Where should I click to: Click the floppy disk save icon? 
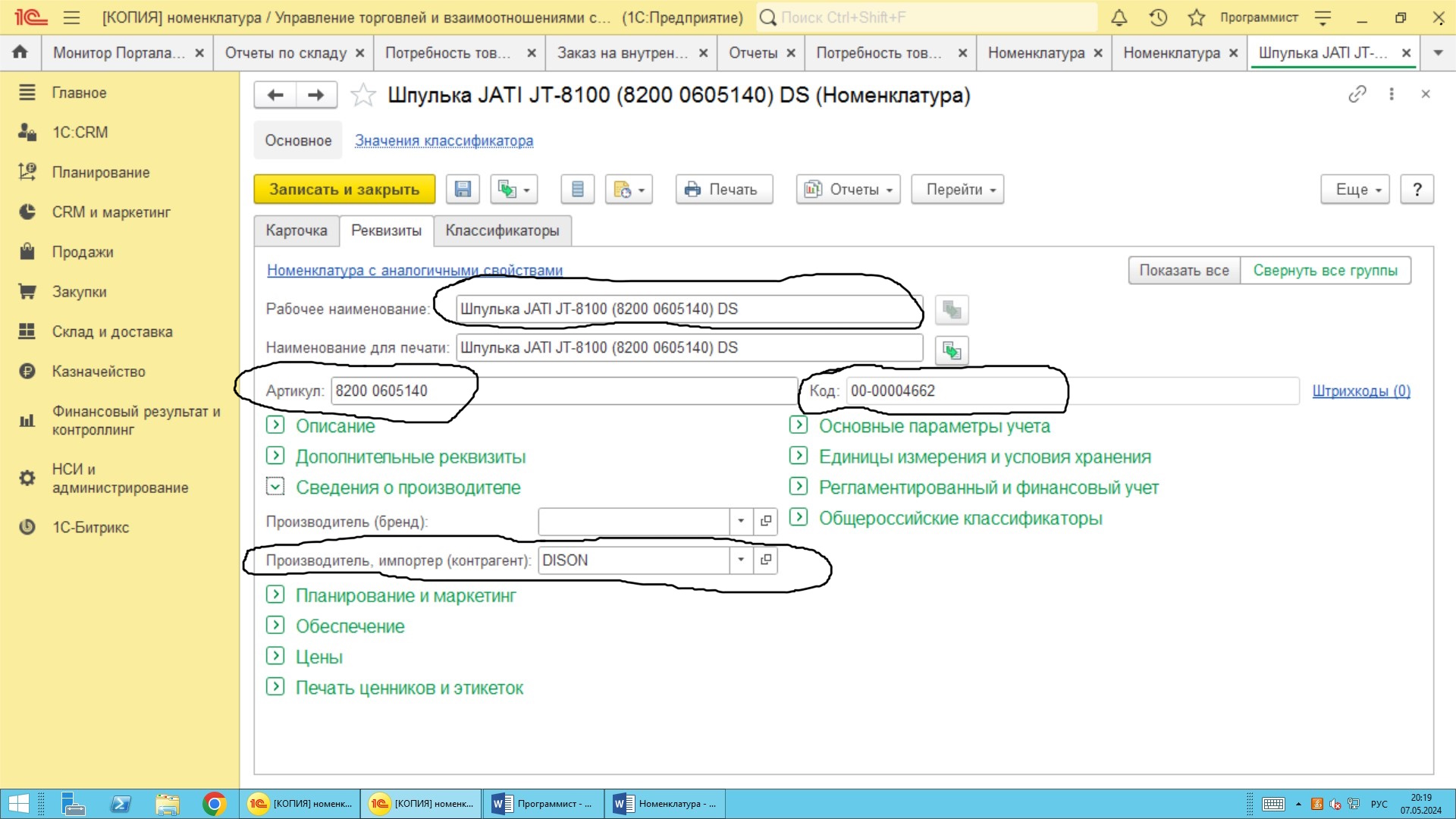coord(463,190)
